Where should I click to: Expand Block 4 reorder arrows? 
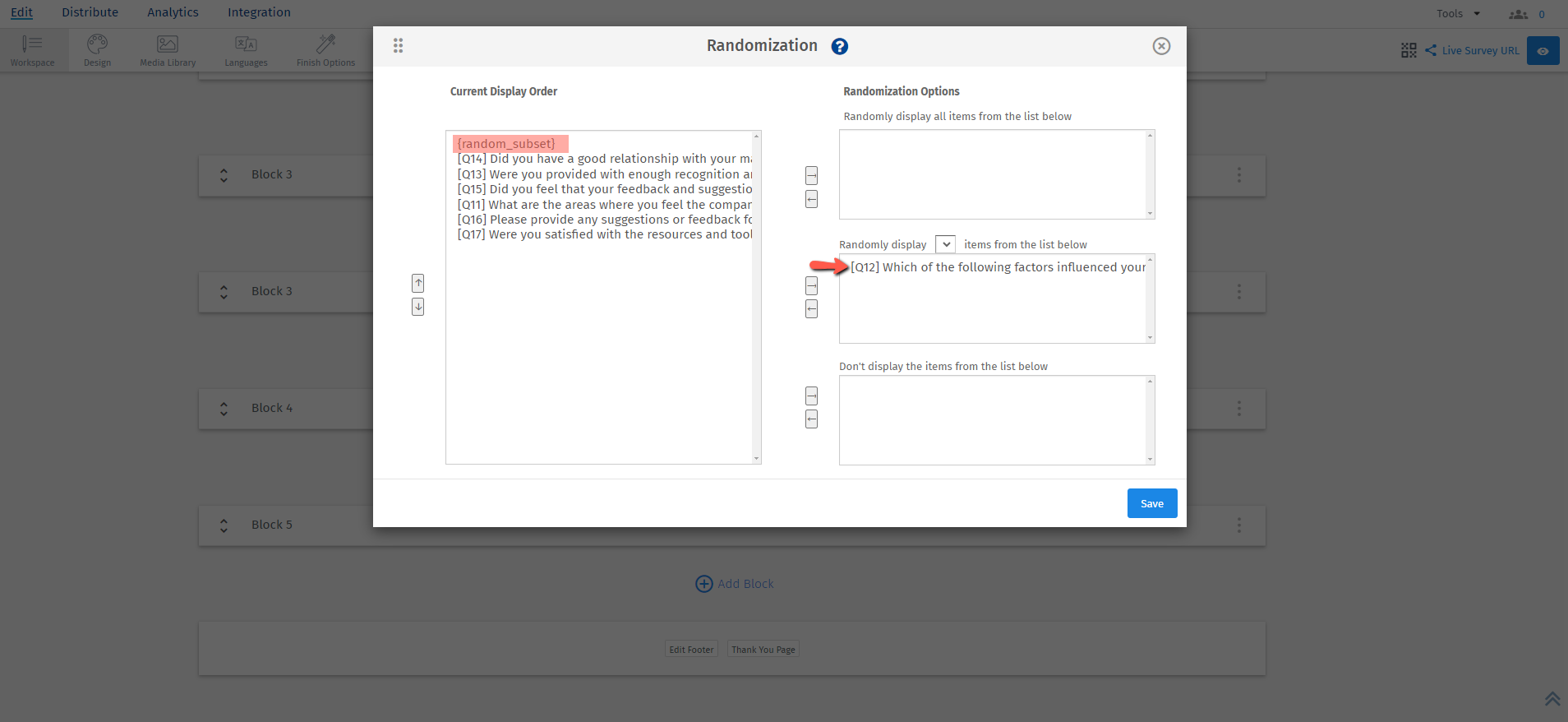tap(224, 409)
